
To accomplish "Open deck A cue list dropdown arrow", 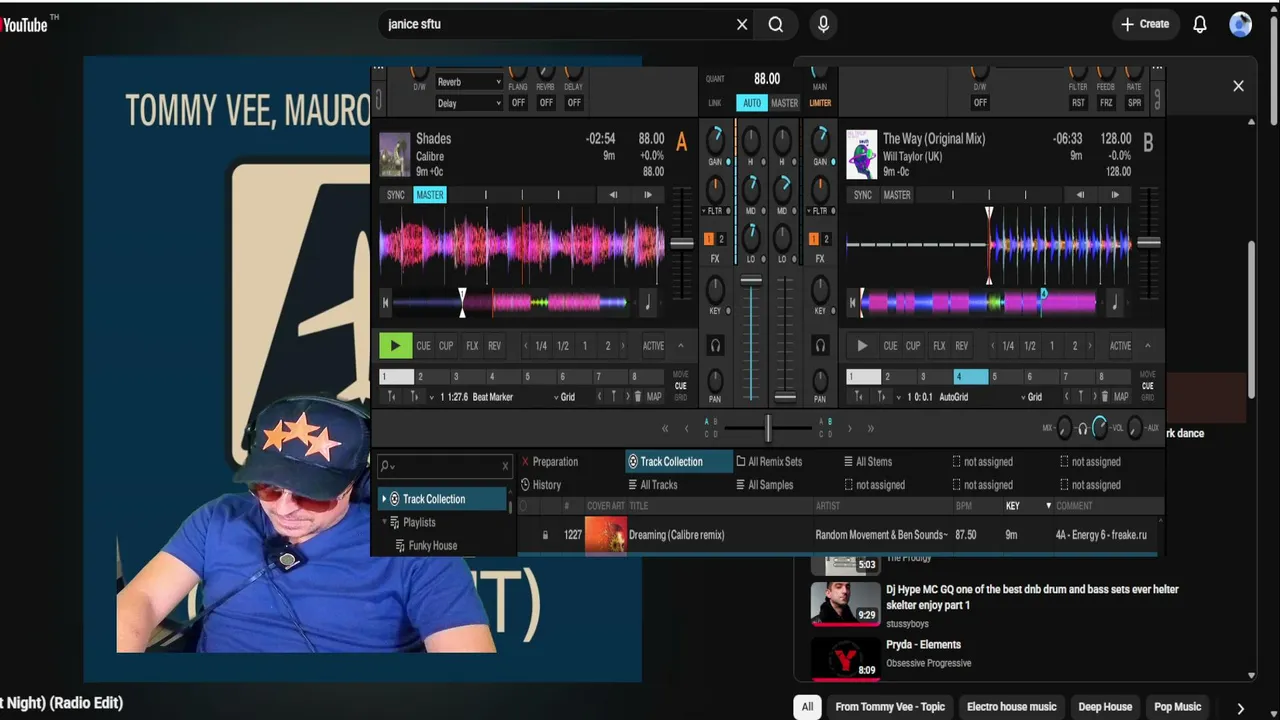I will click(x=432, y=397).
